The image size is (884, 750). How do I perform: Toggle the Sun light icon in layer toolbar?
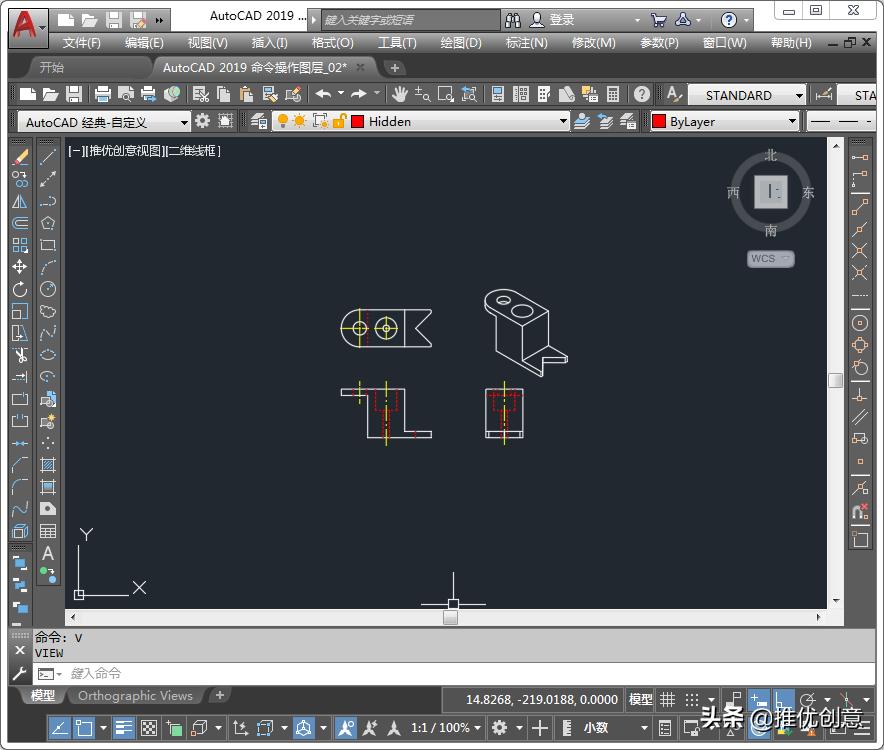coord(299,122)
